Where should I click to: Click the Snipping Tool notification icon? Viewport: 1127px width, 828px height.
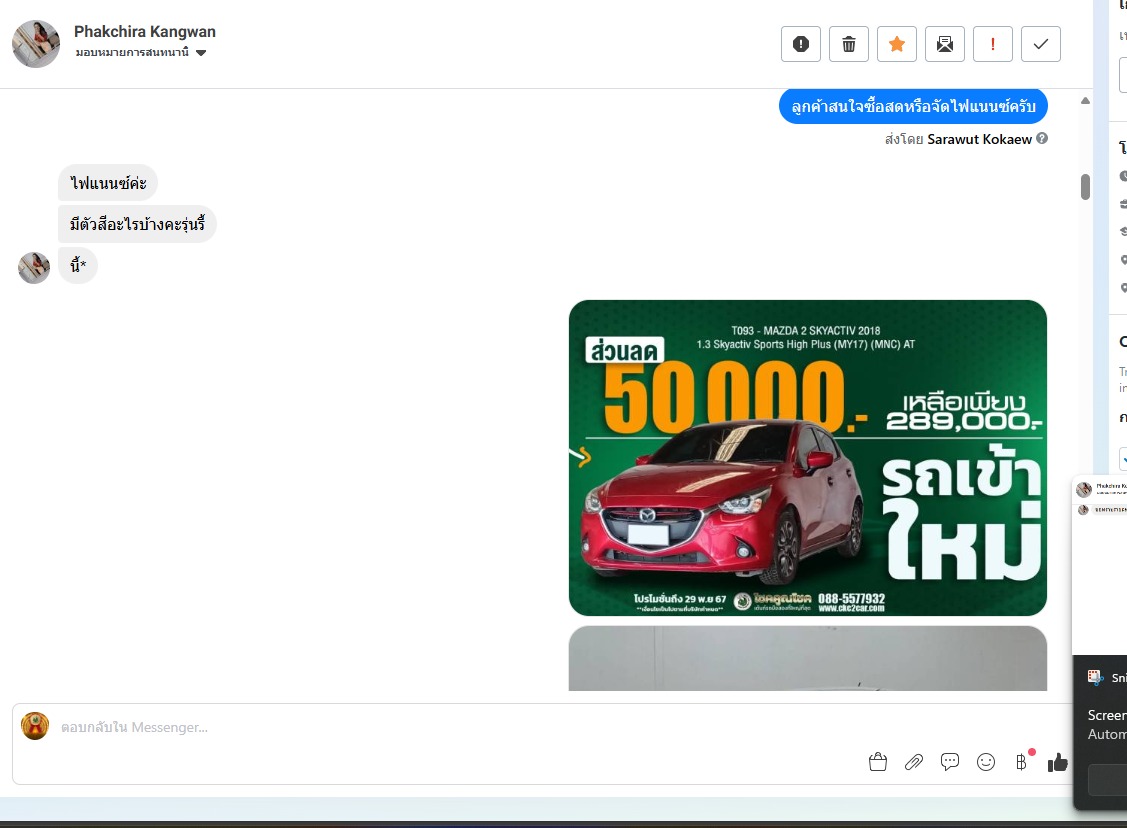(x=1095, y=677)
